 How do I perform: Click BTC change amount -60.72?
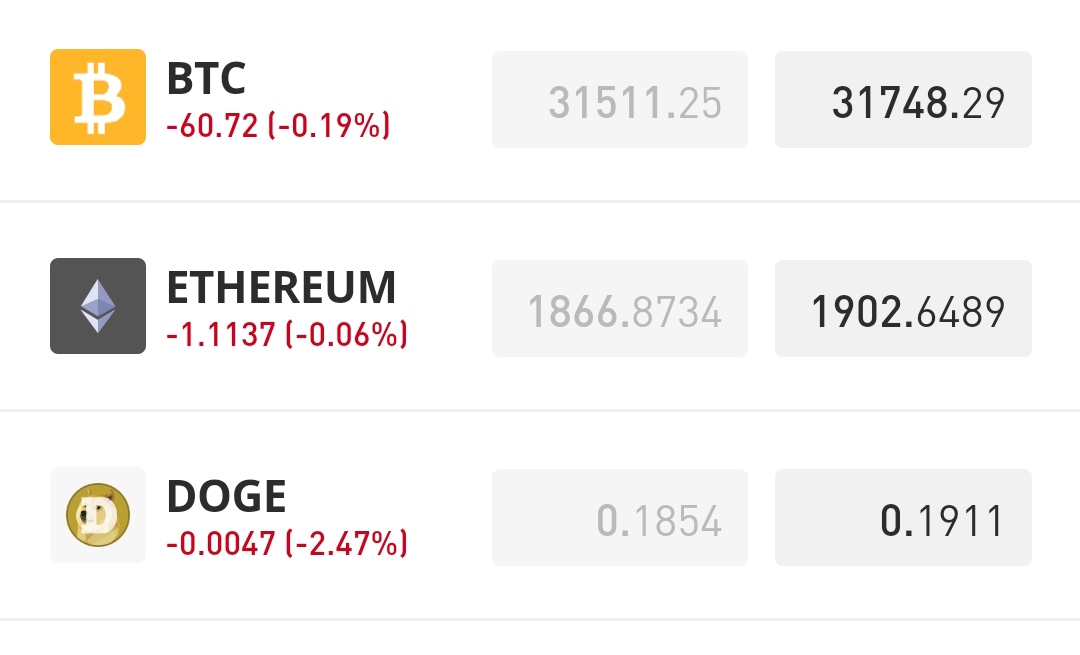(x=212, y=127)
